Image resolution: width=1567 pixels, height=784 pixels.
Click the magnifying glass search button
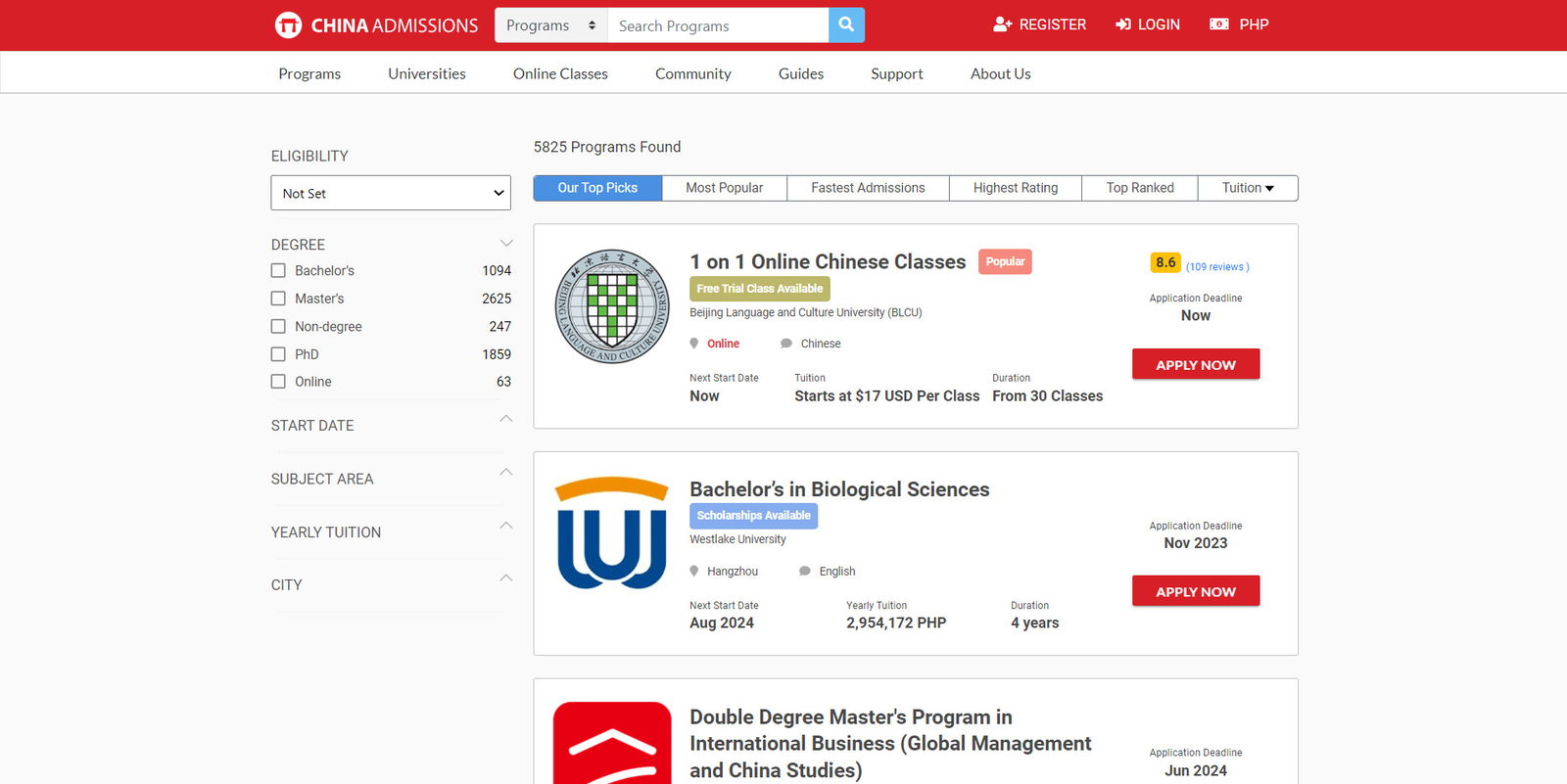(x=846, y=25)
